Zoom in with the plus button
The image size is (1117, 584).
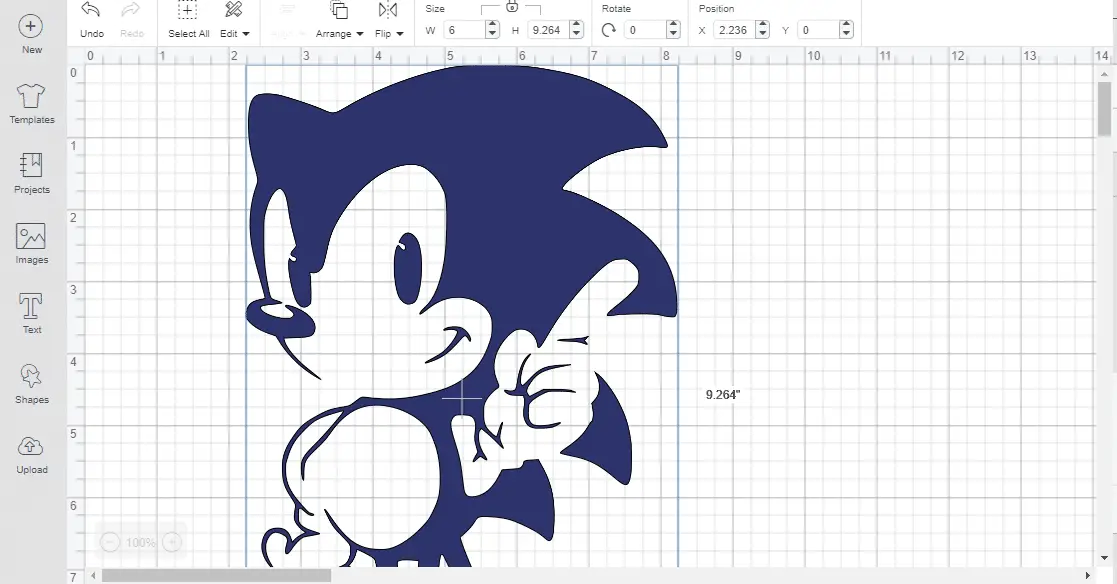(172, 543)
